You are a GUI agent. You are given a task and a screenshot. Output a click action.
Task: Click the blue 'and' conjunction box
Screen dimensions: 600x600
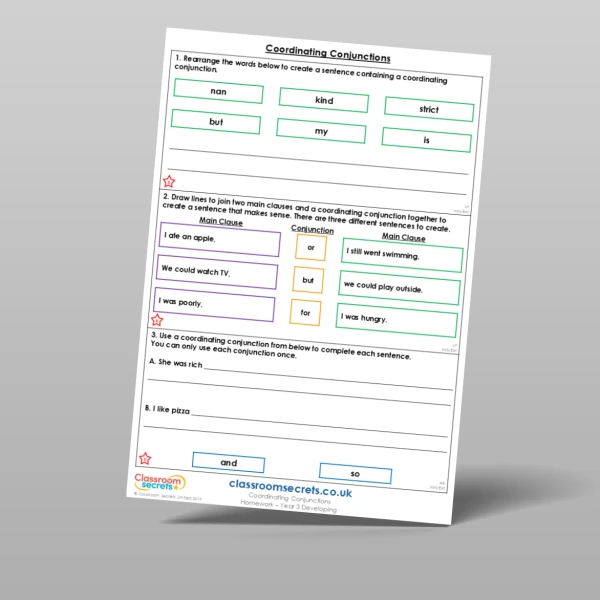pos(228,463)
